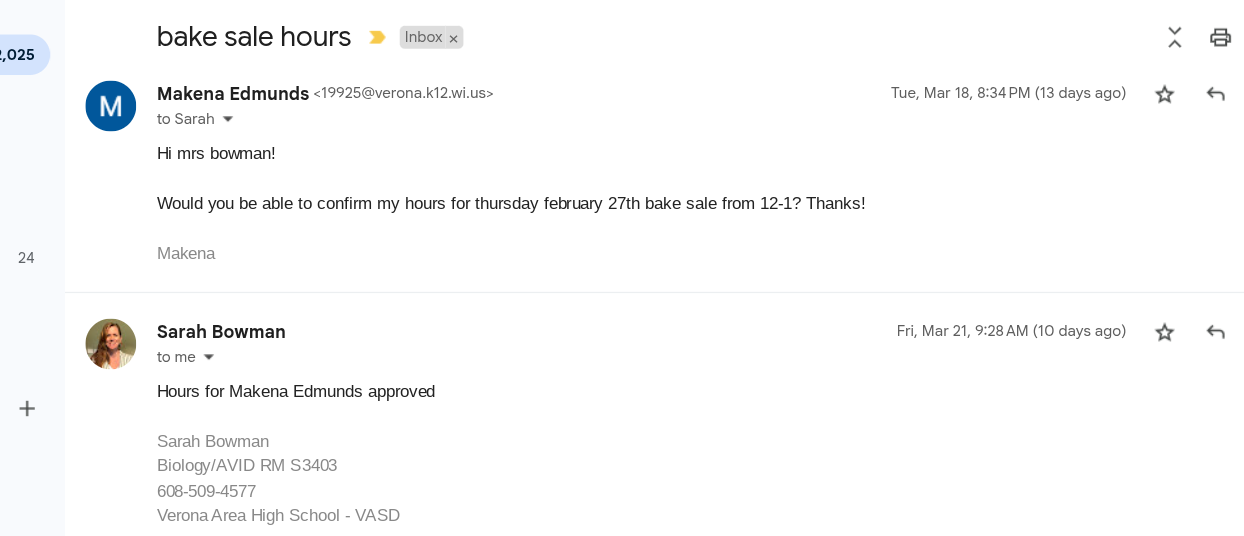Click the 'bake sale hours' subject heading
Screen dimensions: 1244x536
pos(254,37)
